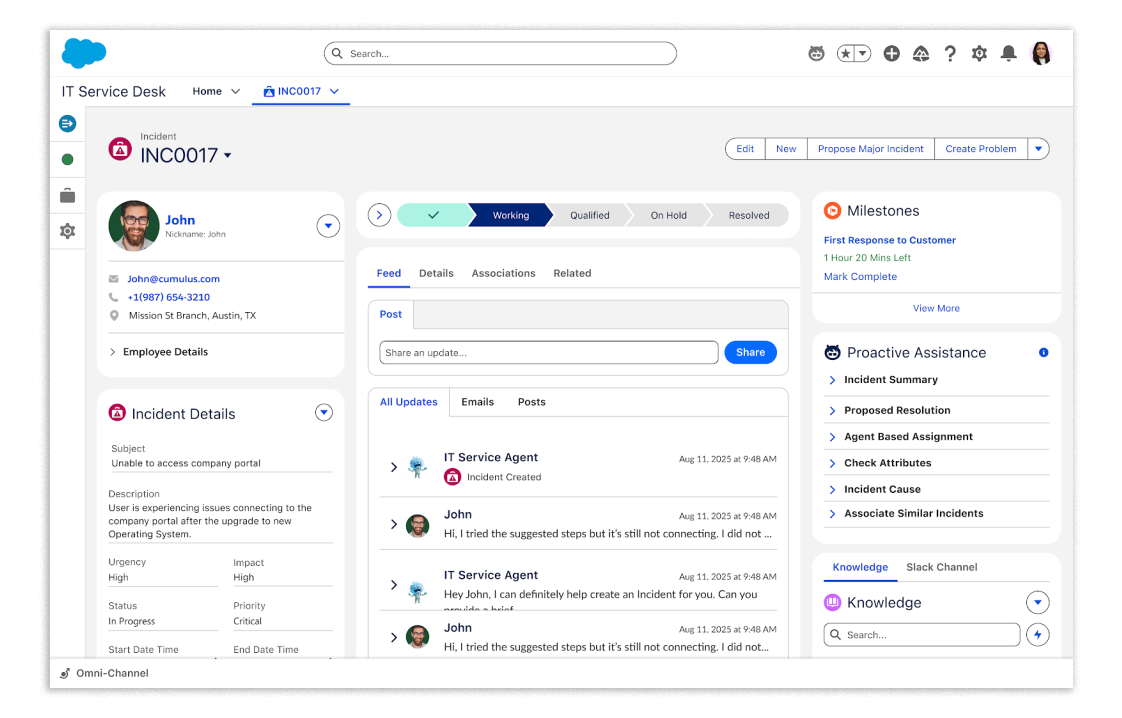Click the global create plus icon

(892, 54)
